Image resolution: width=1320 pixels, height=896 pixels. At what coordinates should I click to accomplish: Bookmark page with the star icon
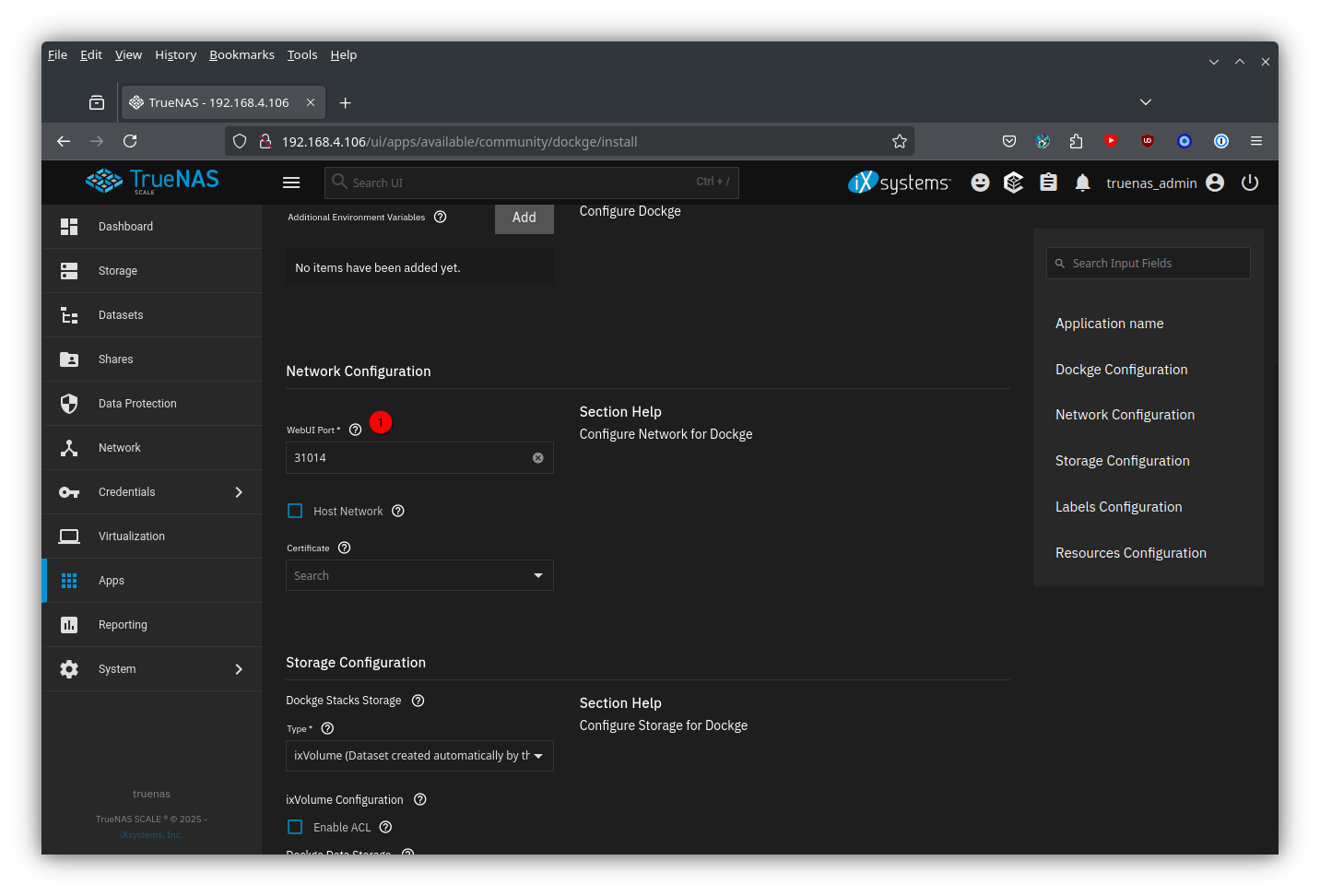899,141
